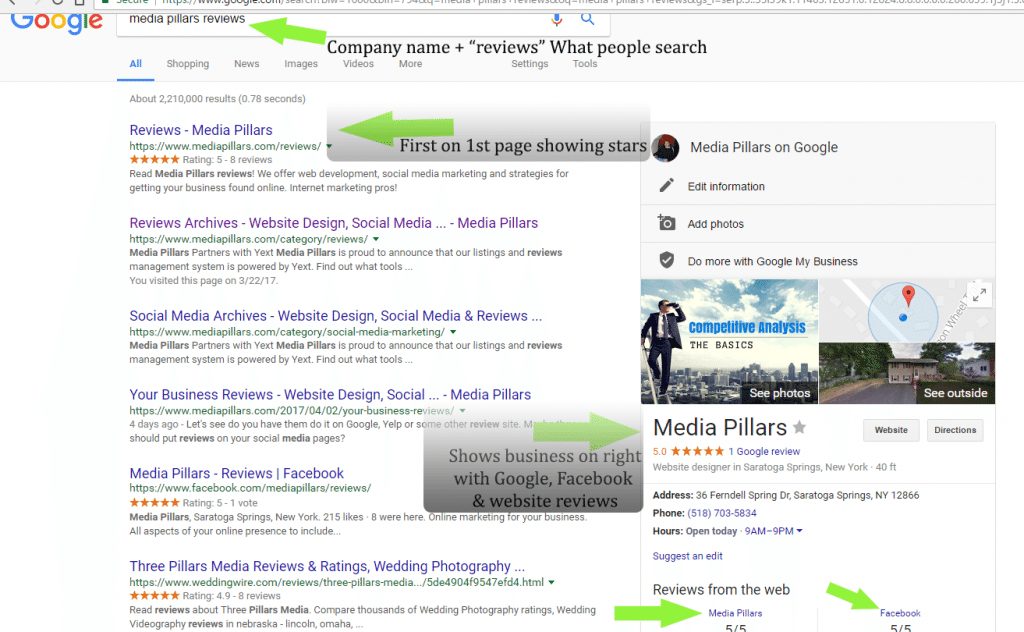
Task: Open 'Reviews - Media Pillars' result
Action: pyautogui.click(x=200, y=130)
